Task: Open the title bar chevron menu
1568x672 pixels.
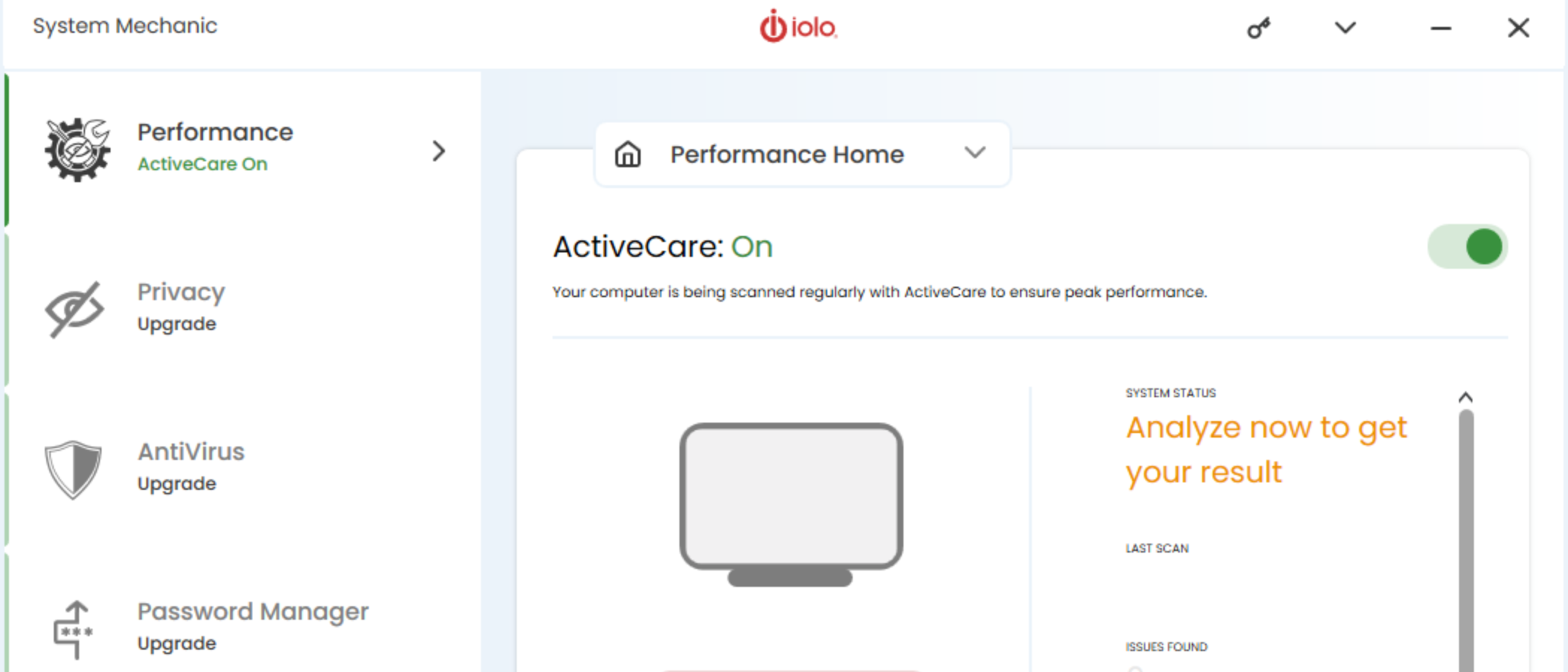Action: [x=1345, y=28]
